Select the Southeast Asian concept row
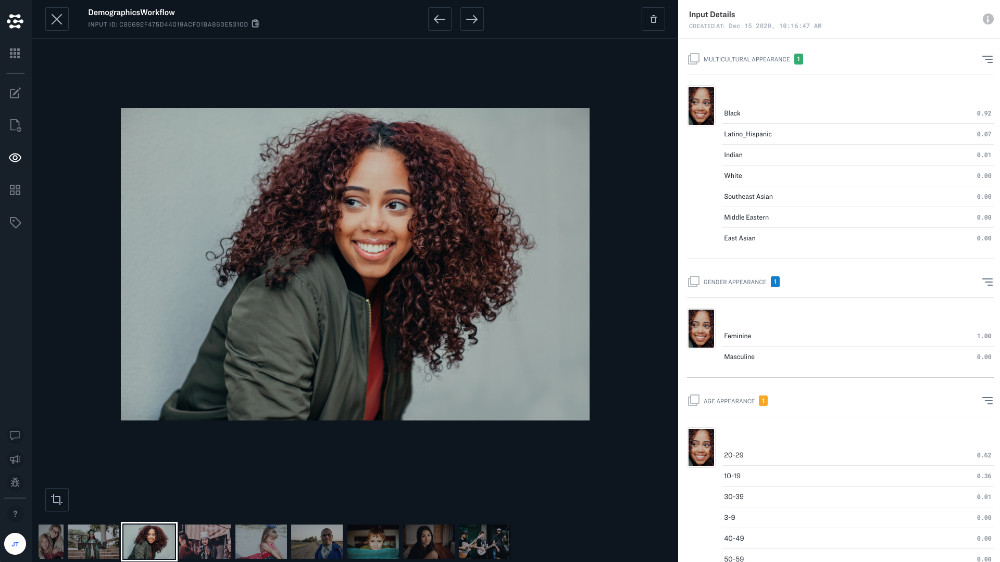The width and height of the screenshot is (1000, 562). click(x=857, y=196)
